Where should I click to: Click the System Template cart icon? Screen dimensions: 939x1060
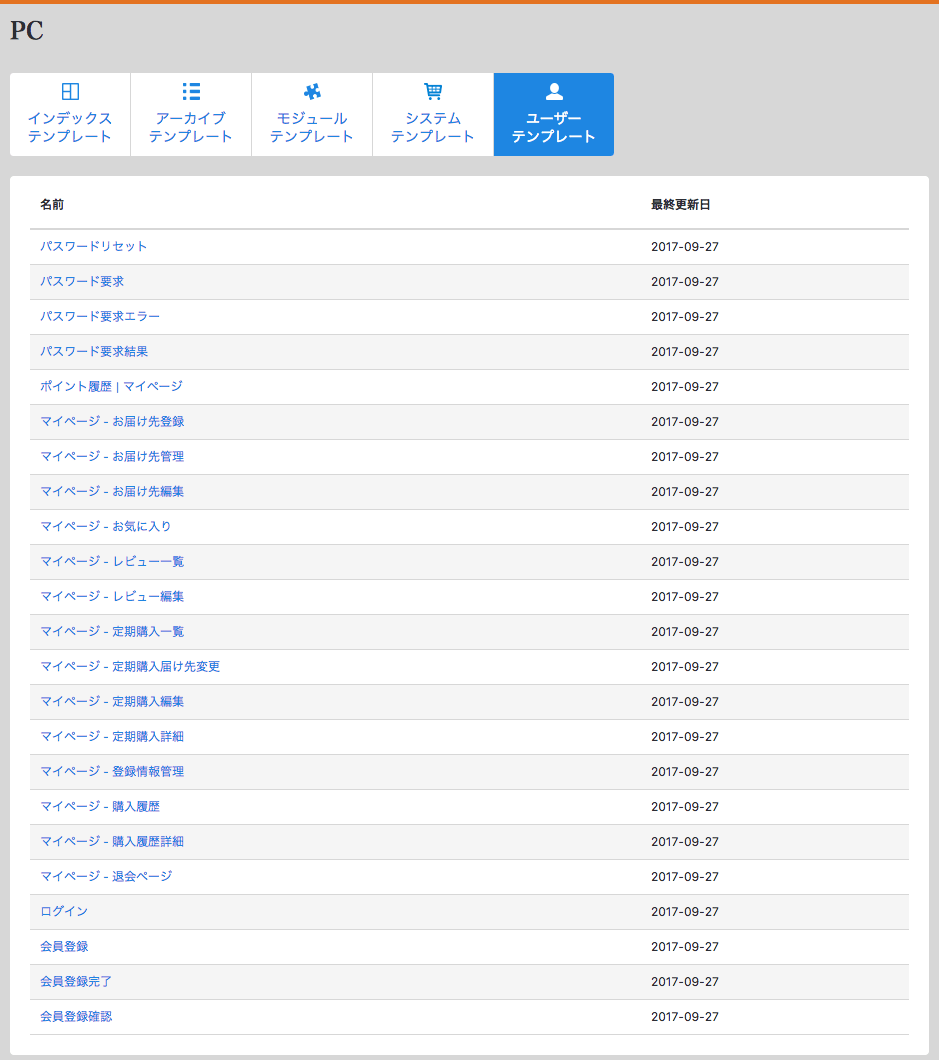click(x=433, y=92)
